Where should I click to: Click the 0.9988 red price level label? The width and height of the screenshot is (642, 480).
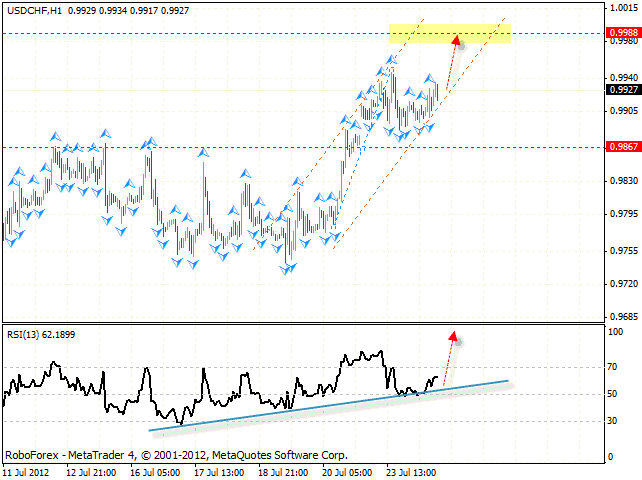624,33
